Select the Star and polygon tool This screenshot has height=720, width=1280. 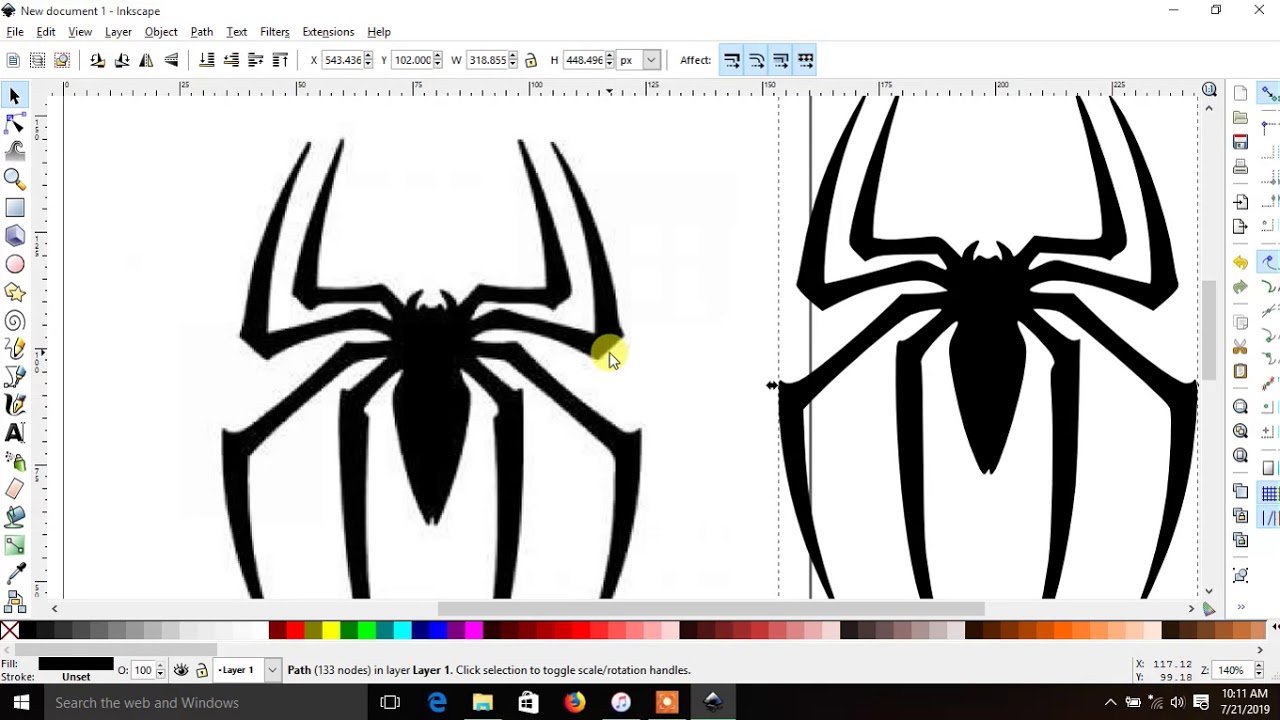tap(15, 292)
